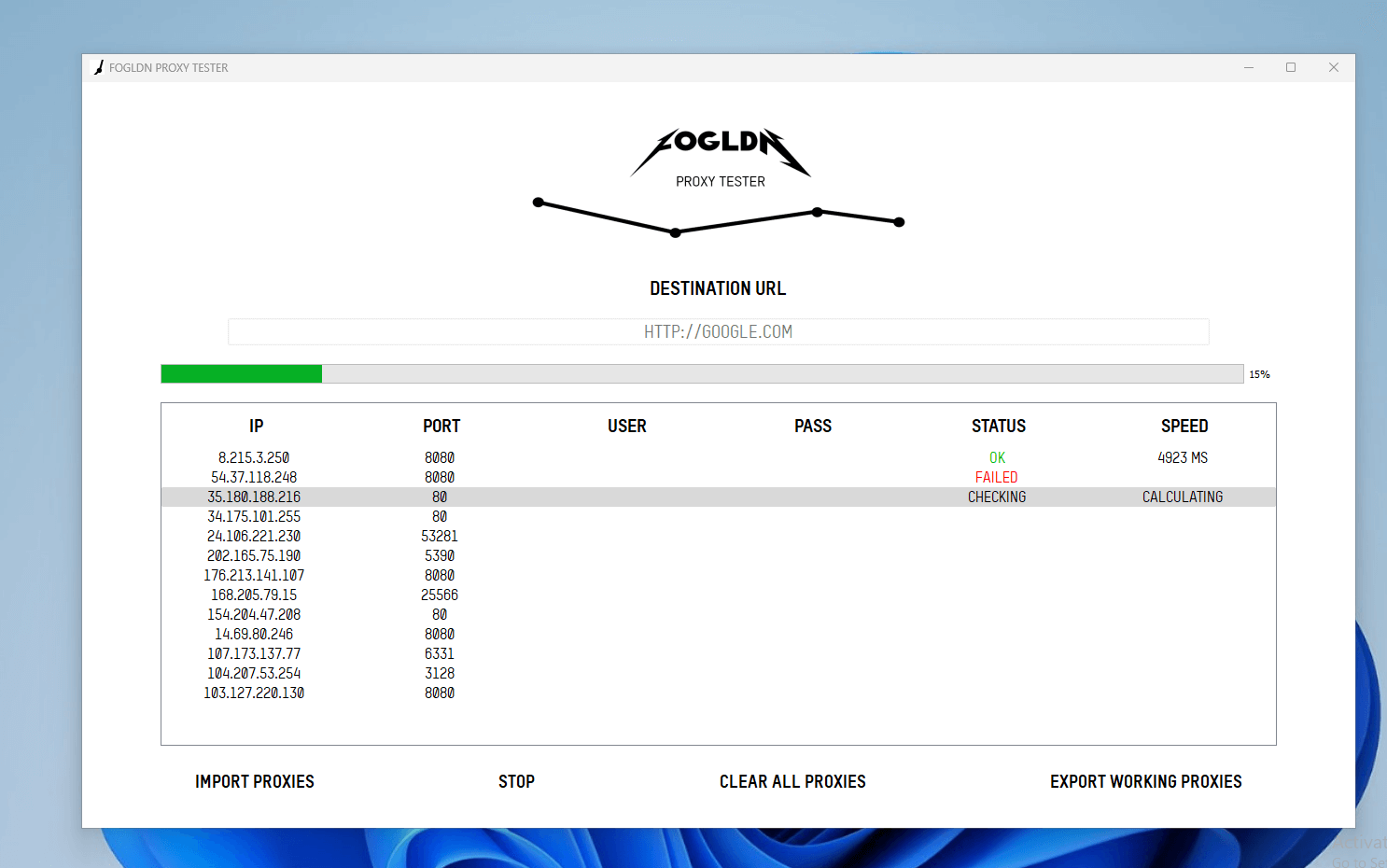This screenshot has height=868, width=1387.
Task: Click the green progress bar
Action: (x=241, y=373)
